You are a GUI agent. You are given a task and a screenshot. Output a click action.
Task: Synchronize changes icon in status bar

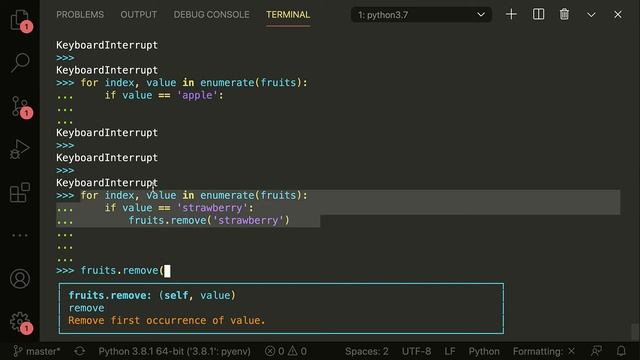click(x=80, y=351)
